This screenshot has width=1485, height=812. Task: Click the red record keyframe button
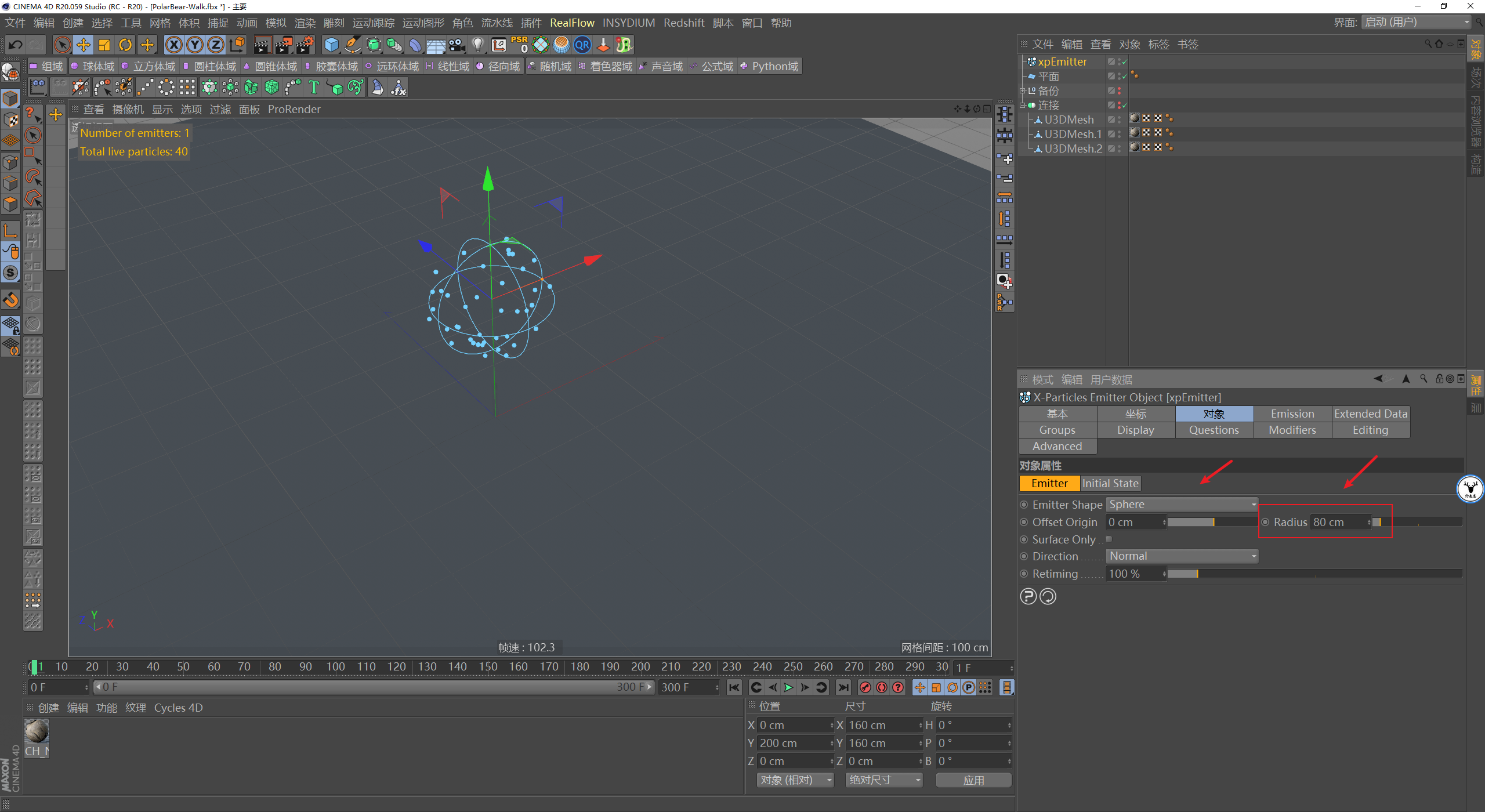tap(865, 687)
